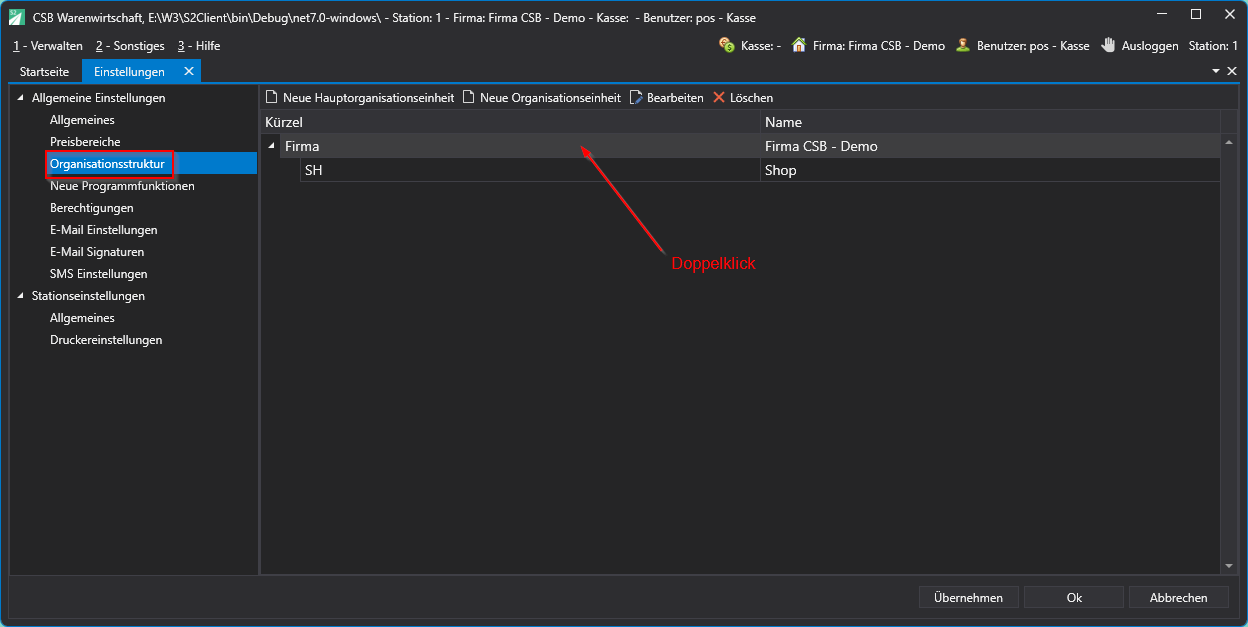
Task: Click the Allgemeine Einstellungen group label
Action: point(98,98)
